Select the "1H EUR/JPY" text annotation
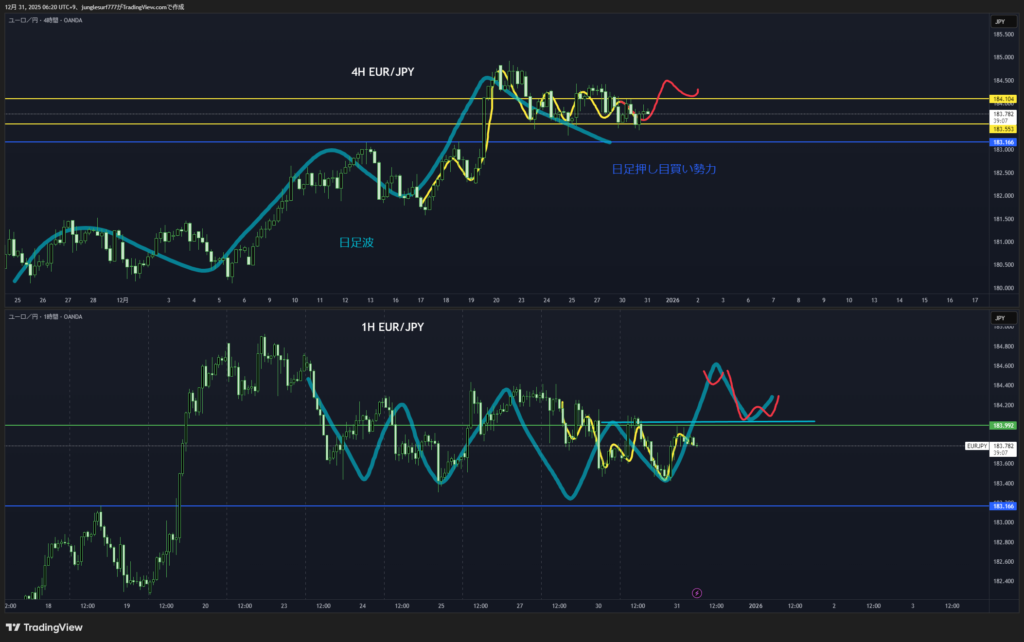Screen dimensions: 1024x642 tap(385, 326)
